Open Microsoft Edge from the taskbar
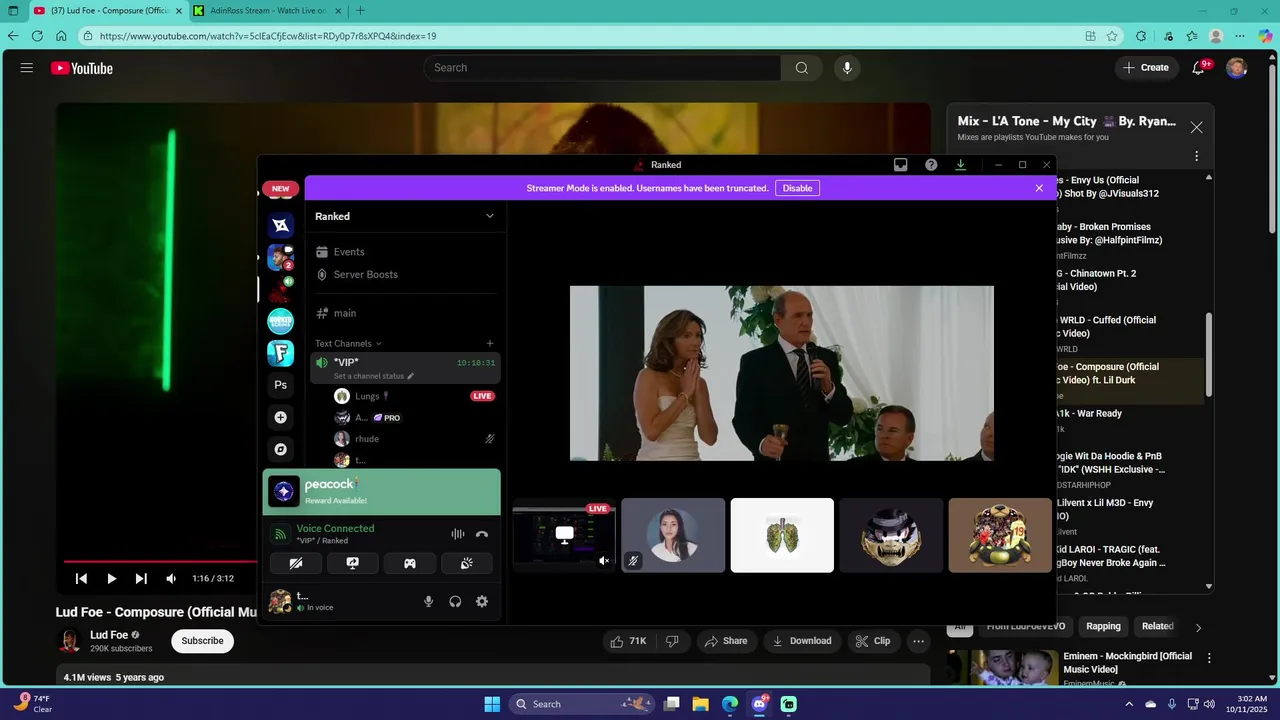 click(x=730, y=704)
